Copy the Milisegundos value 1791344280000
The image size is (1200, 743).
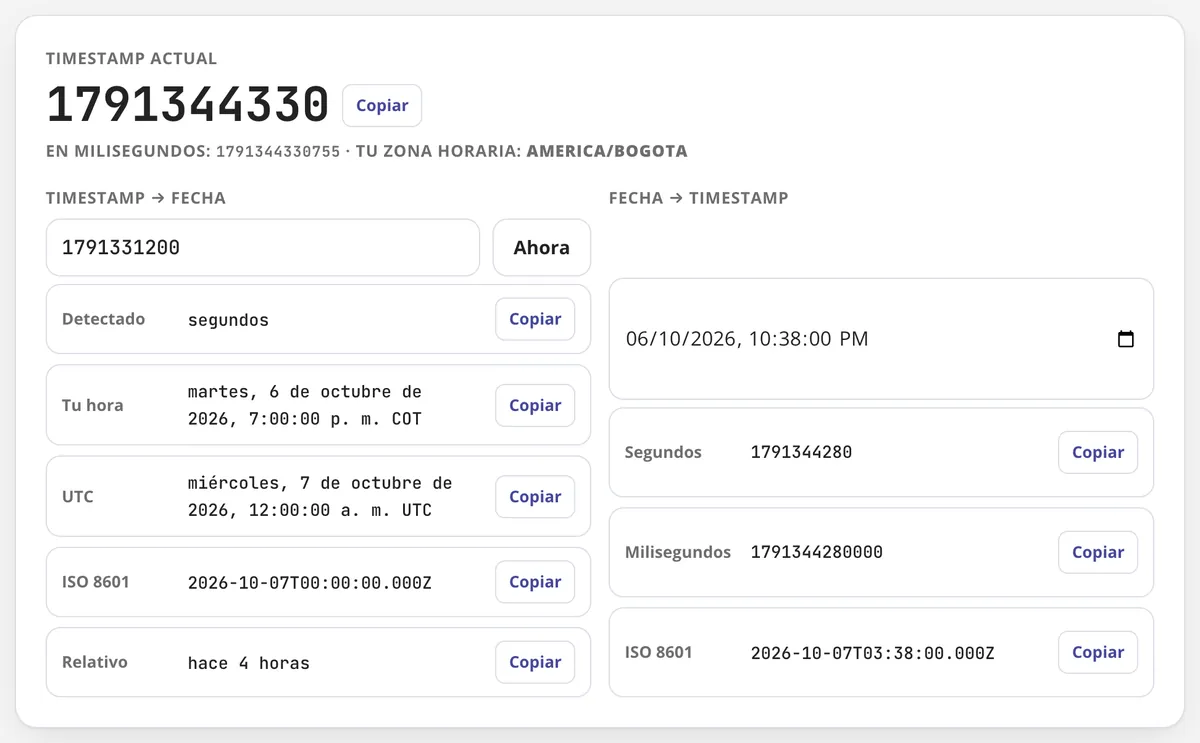[1098, 552]
